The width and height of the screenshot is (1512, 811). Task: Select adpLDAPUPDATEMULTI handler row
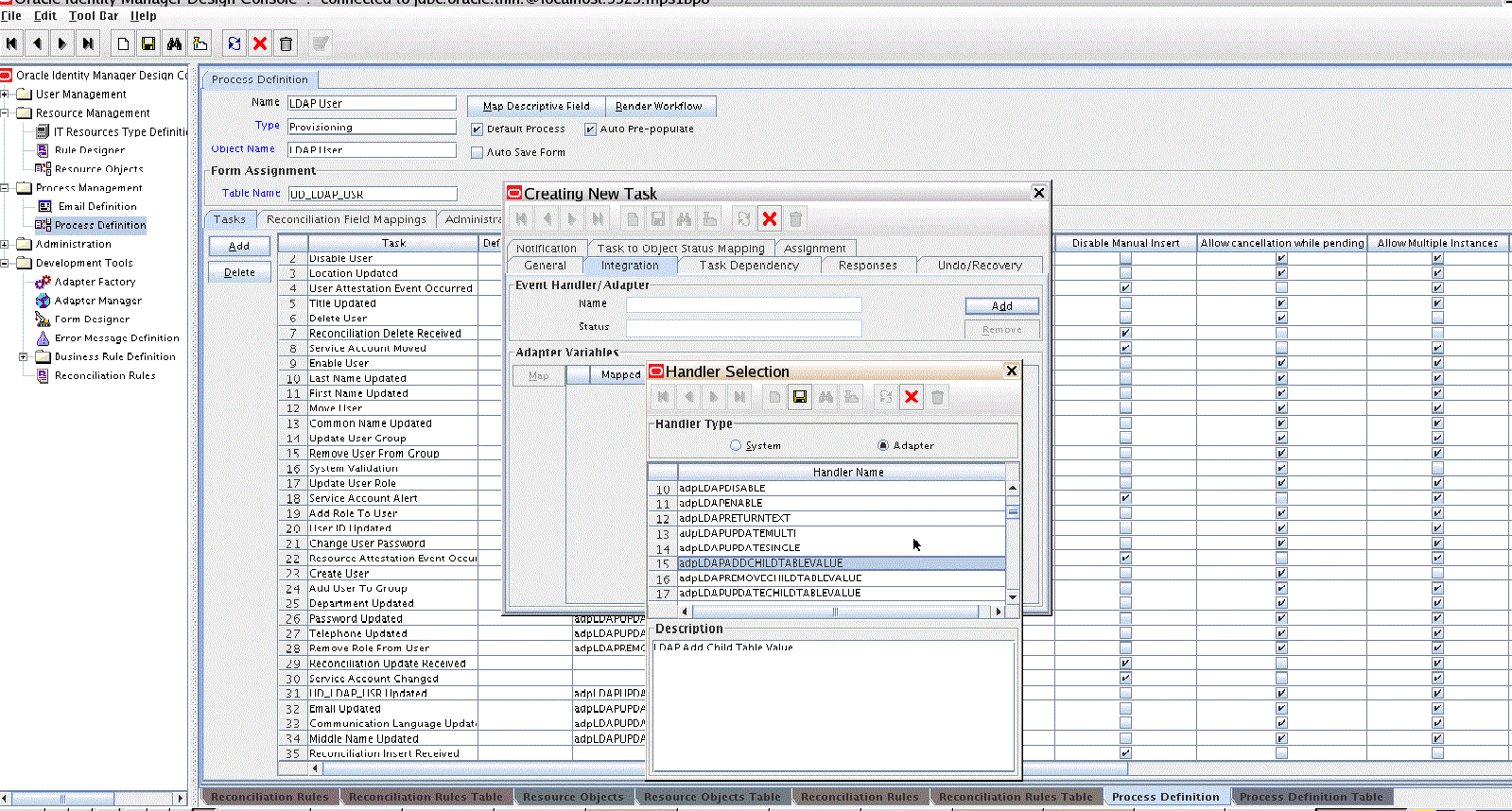tap(841, 533)
